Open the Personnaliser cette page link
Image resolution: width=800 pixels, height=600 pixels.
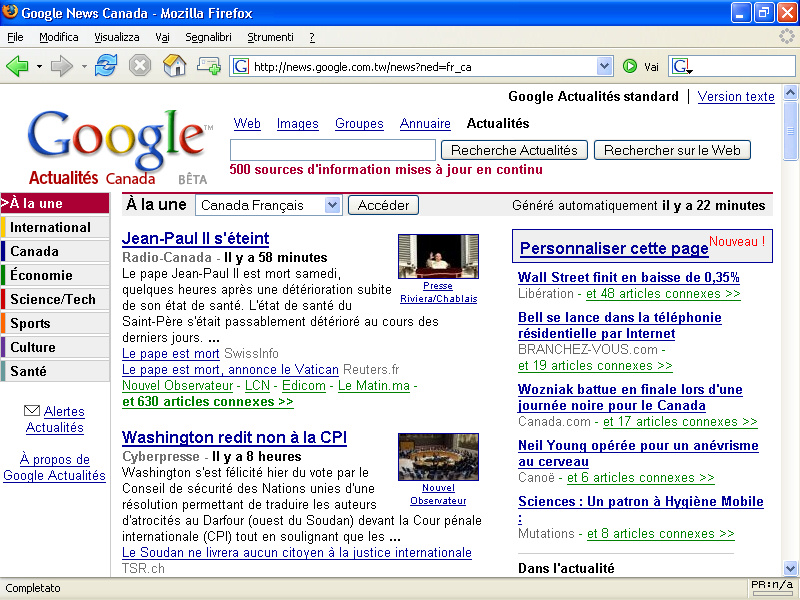click(614, 248)
